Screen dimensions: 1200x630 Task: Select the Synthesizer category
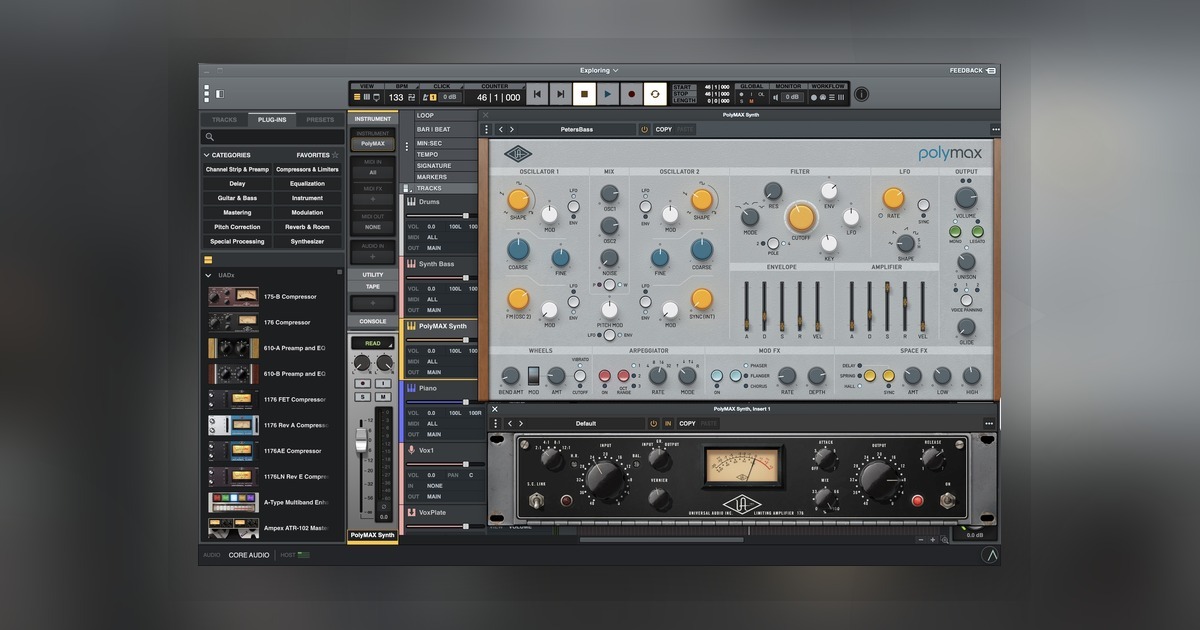click(307, 241)
